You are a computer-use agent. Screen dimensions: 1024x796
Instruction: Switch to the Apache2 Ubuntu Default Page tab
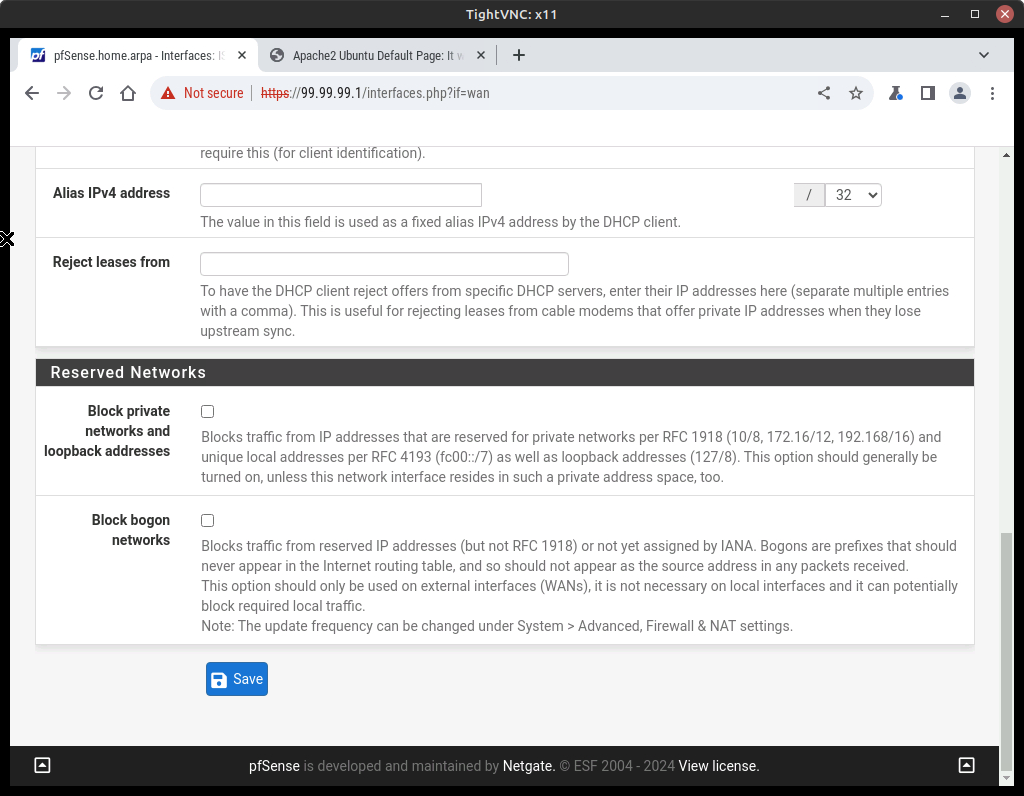coord(377,56)
